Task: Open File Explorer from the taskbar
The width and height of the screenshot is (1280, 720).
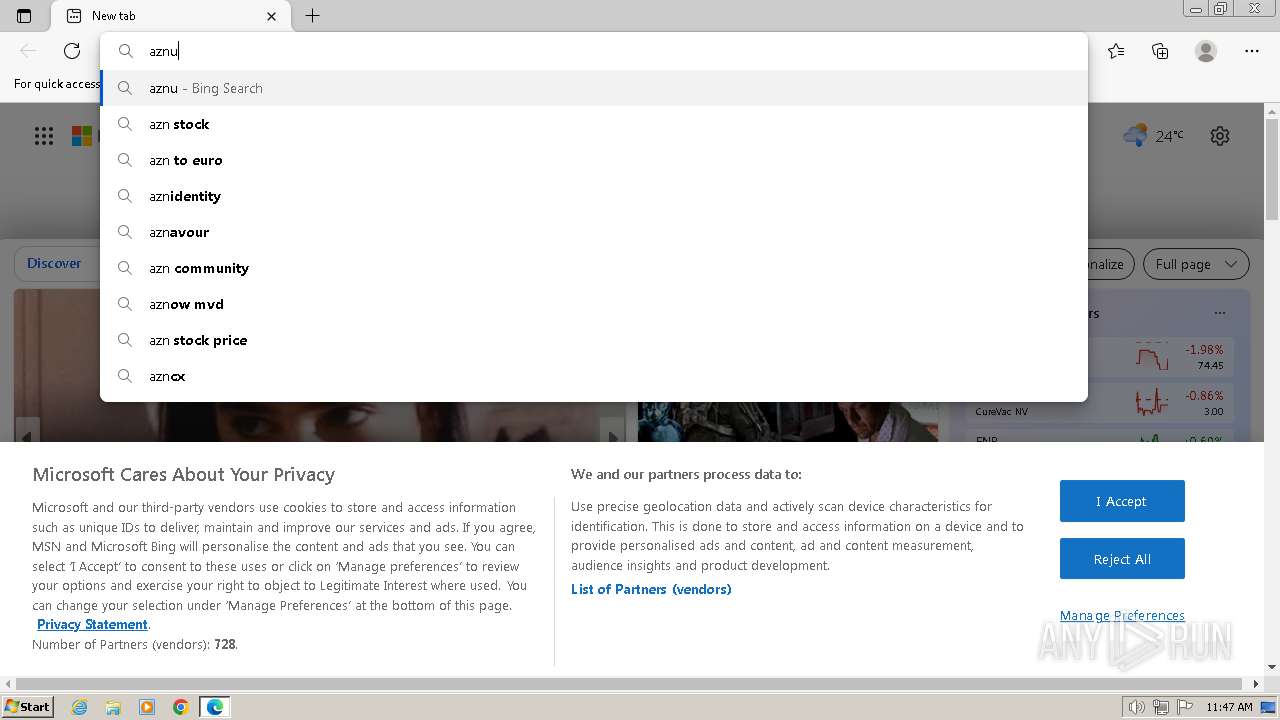Action: pyautogui.click(x=113, y=707)
